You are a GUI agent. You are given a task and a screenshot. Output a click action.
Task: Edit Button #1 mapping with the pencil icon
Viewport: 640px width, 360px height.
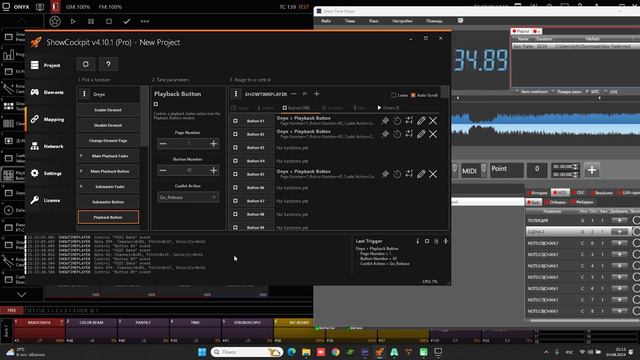click(421, 120)
